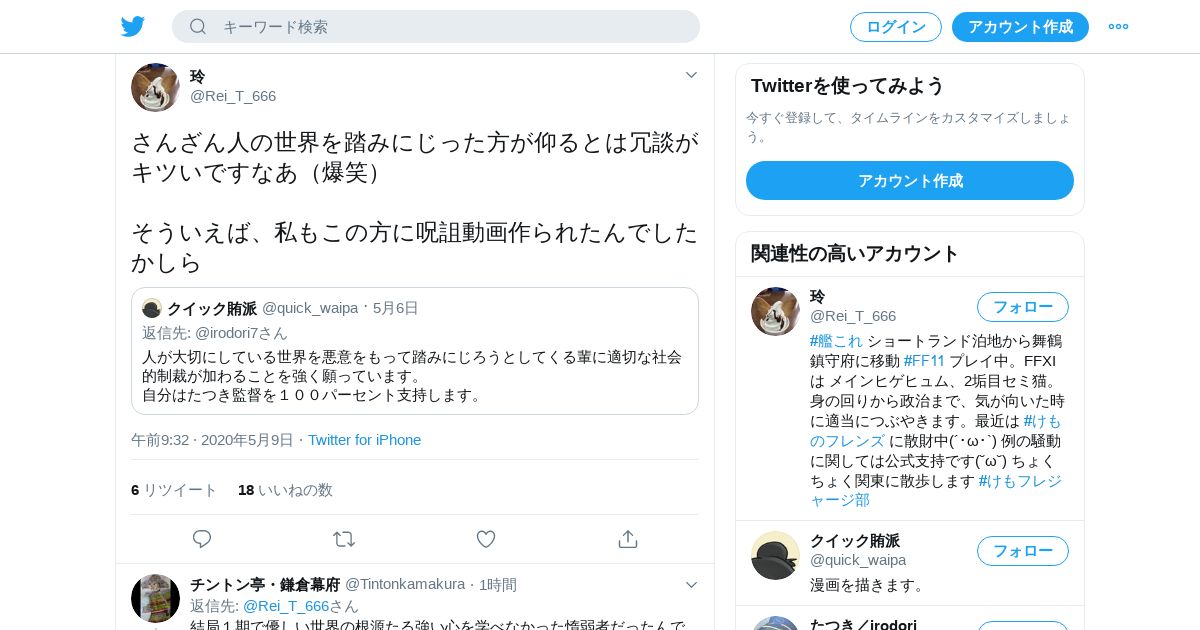Image resolution: width=1200 pixels, height=630 pixels.
Task: Retweet the main tweet
Action: point(344,539)
